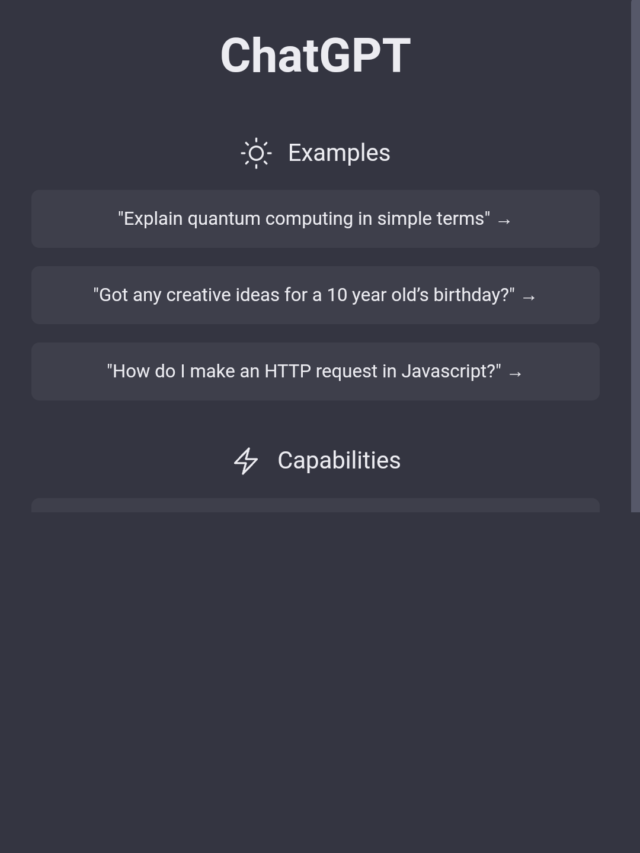640x853 pixels.
Task: Choose the 10 year old's birthday ideas example
Action: [x=315, y=295]
